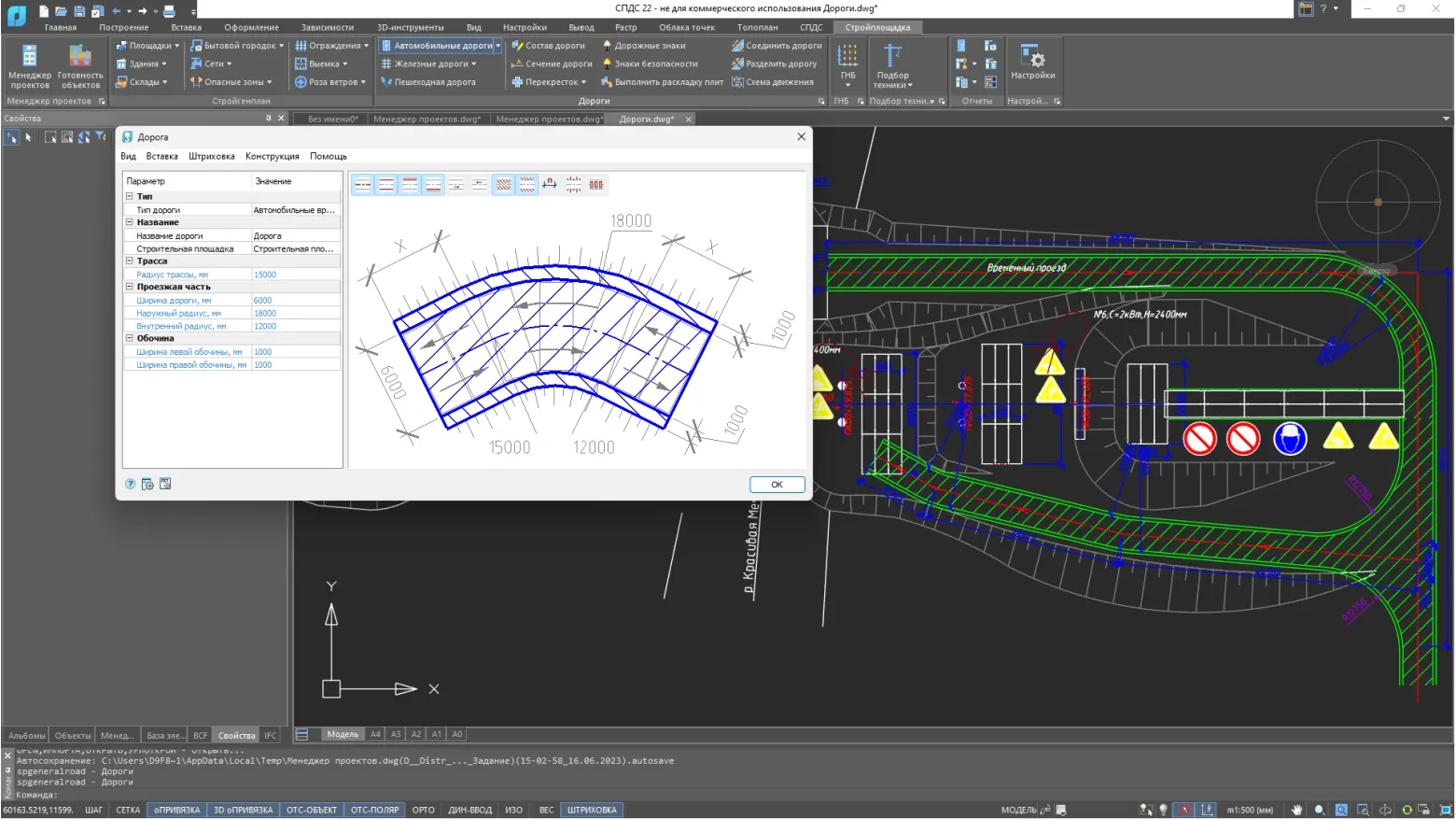The height and width of the screenshot is (819, 1456).
Task: Toggle СЕТКА in the status bar
Action: 128,810
